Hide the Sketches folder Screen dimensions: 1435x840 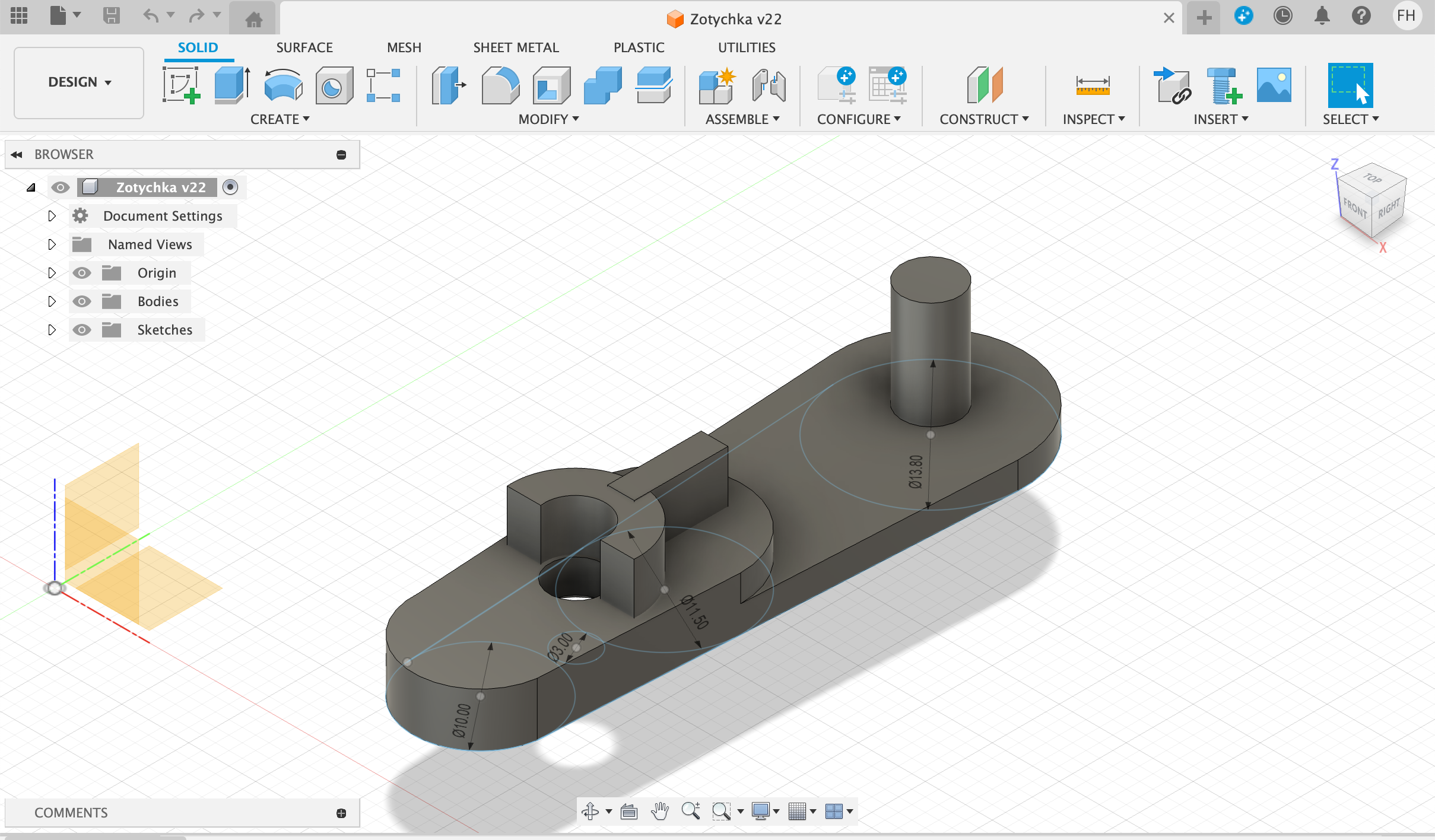click(x=82, y=330)
